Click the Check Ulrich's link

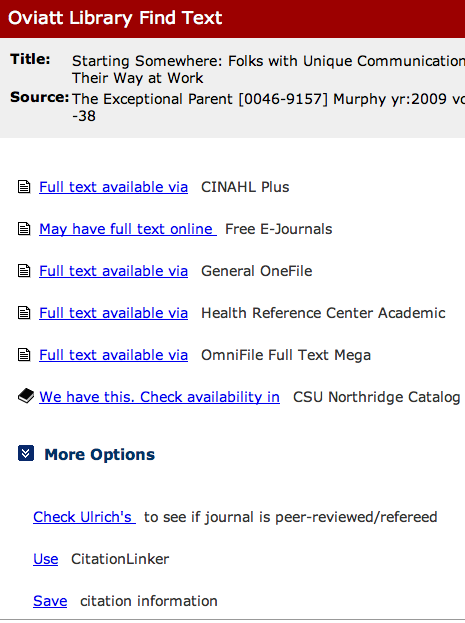[x=84, y=517]
